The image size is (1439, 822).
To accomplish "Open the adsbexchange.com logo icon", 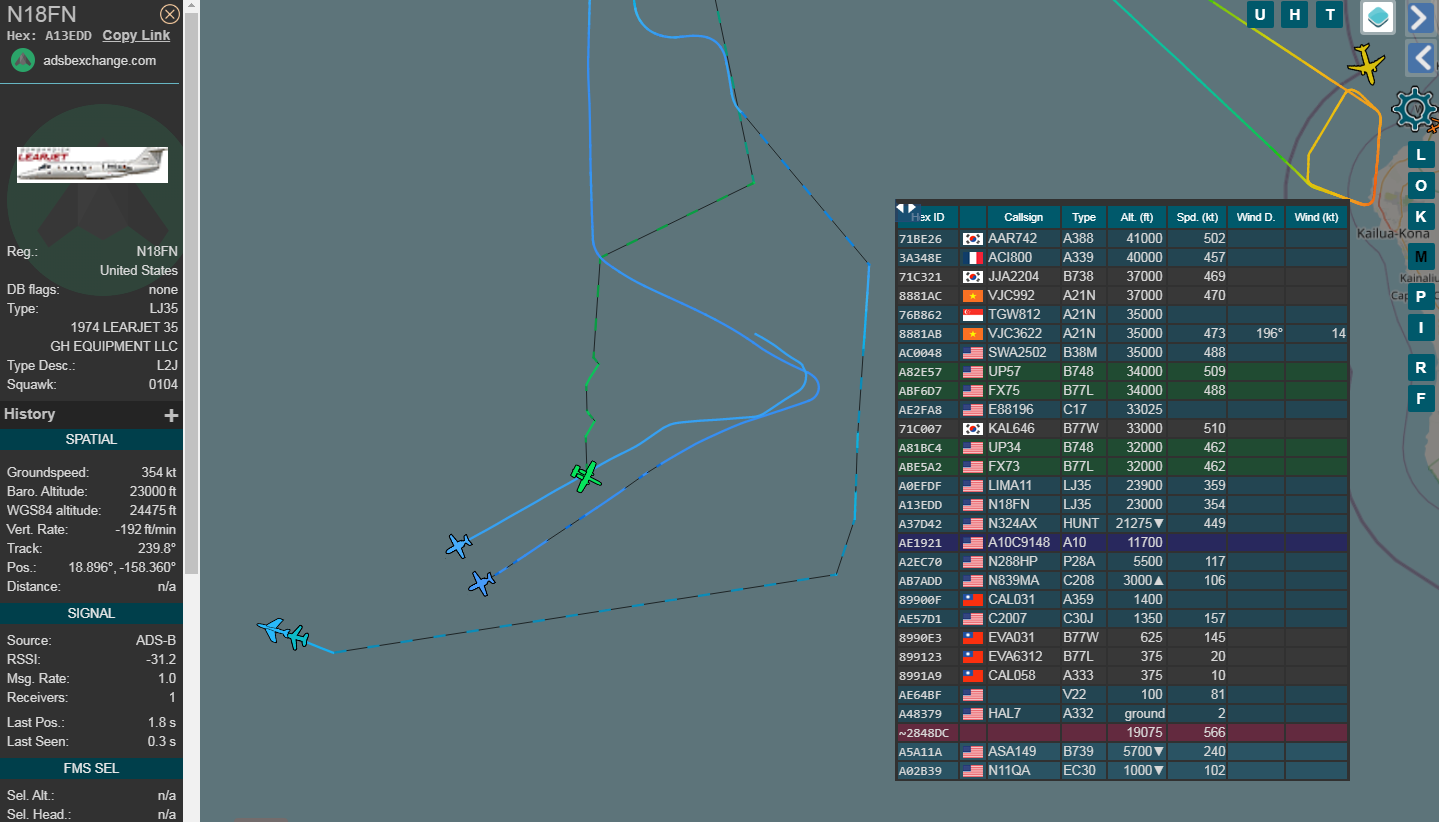I will pyautogui.click(x=23, y=60).
